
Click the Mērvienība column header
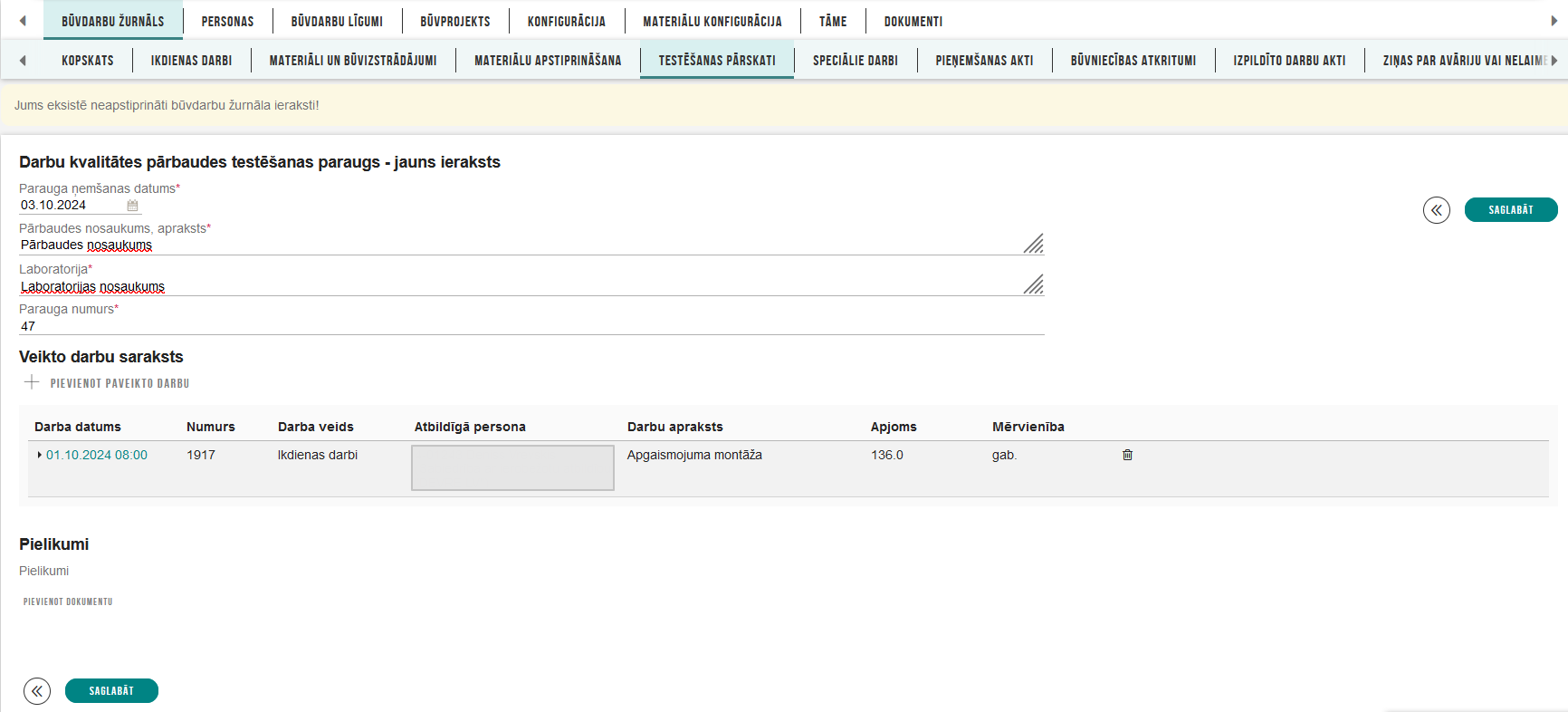tap(1028, 427)
